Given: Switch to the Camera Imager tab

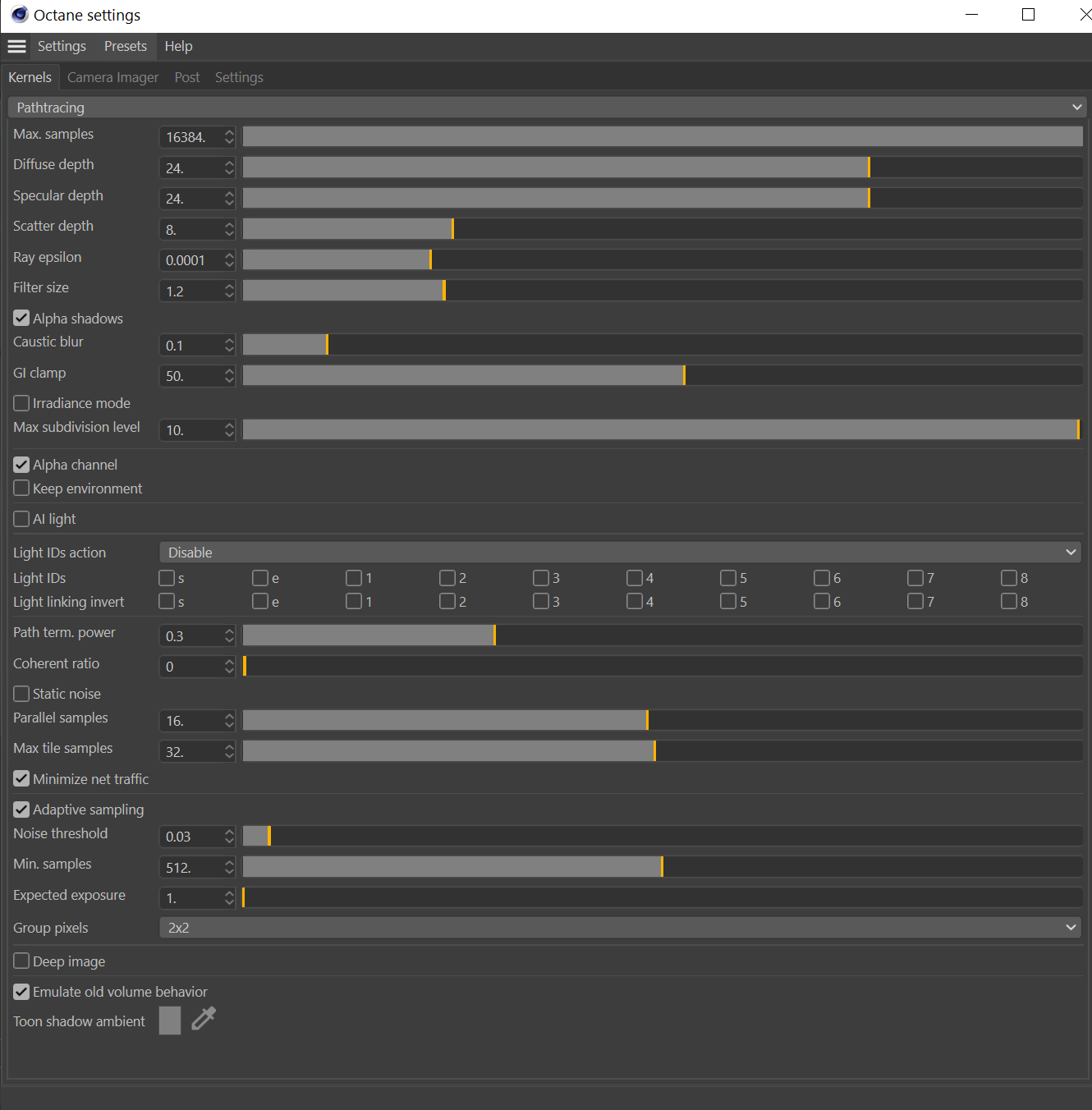Looking at the screenshot, I should [x=113, y=77].
